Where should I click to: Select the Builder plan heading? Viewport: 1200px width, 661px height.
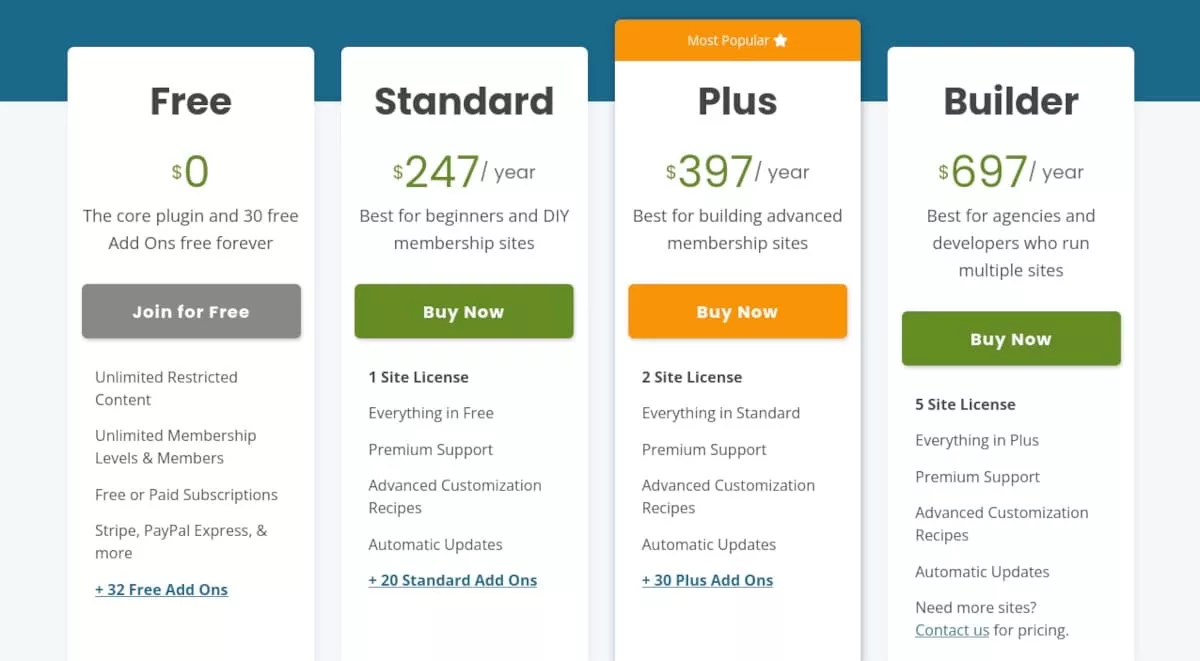click(1011, 101)
